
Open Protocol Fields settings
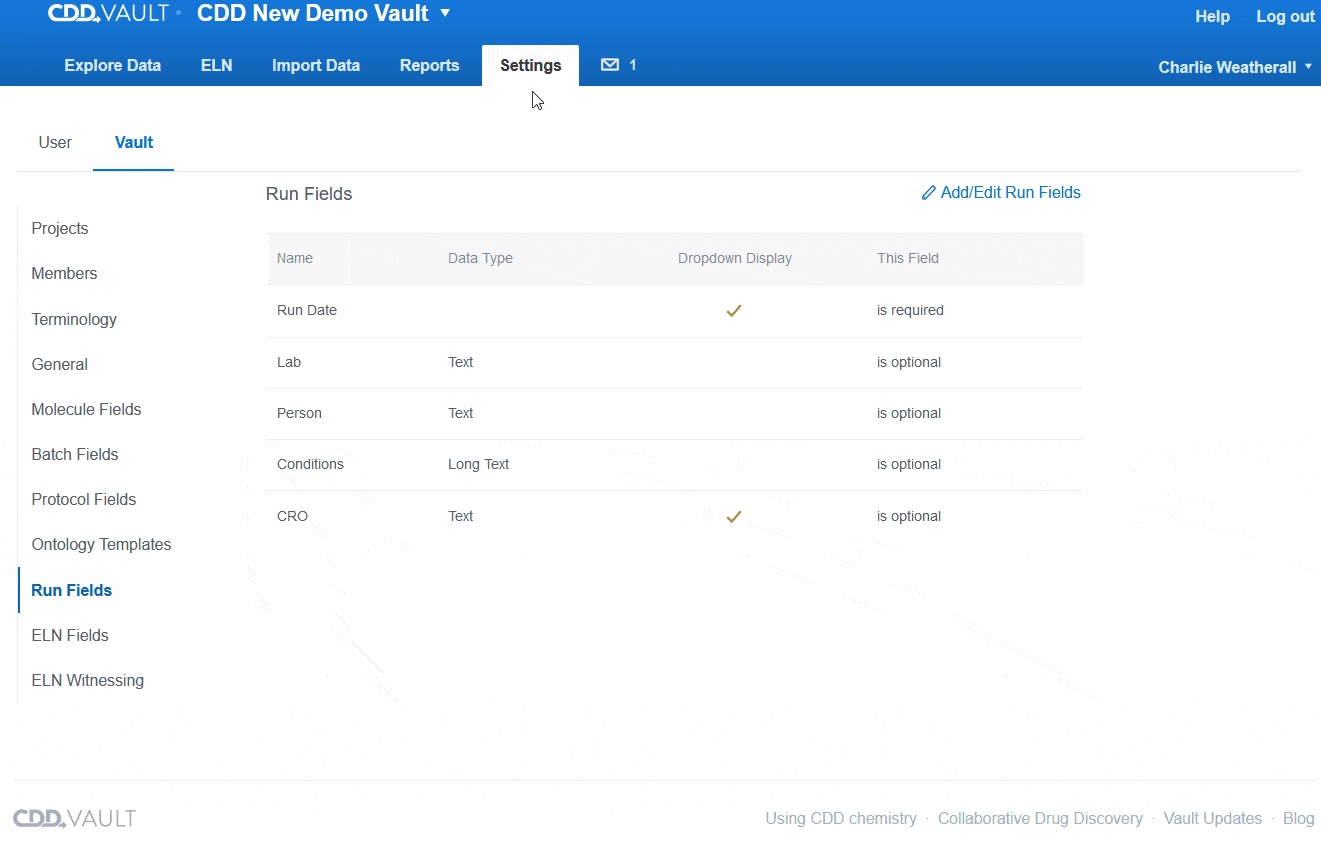tap(84, 499)
